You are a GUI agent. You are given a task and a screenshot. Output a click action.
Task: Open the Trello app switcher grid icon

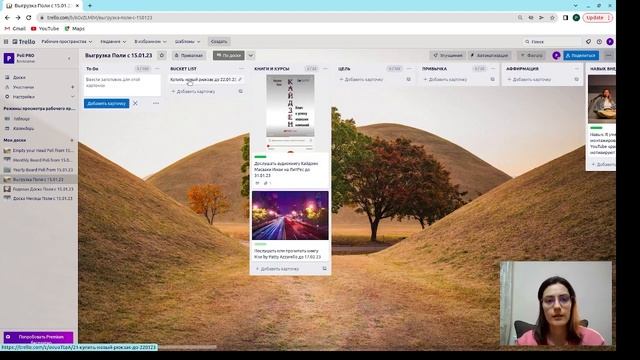tap(6, 42)
